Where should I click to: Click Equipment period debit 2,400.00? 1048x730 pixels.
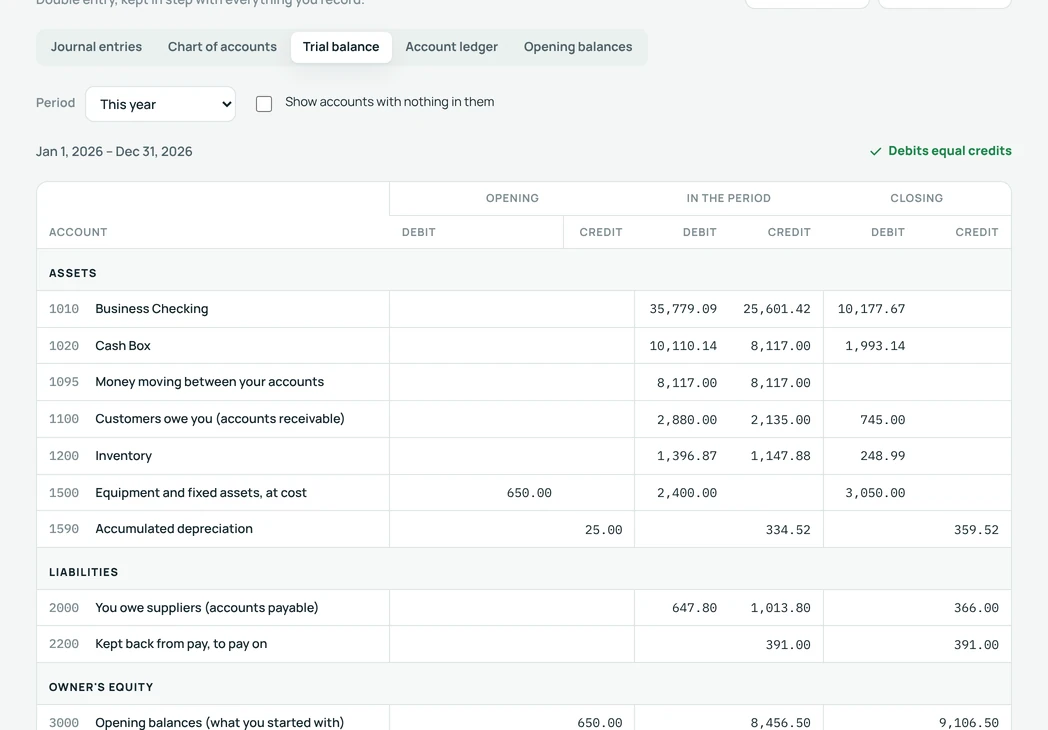687,493
